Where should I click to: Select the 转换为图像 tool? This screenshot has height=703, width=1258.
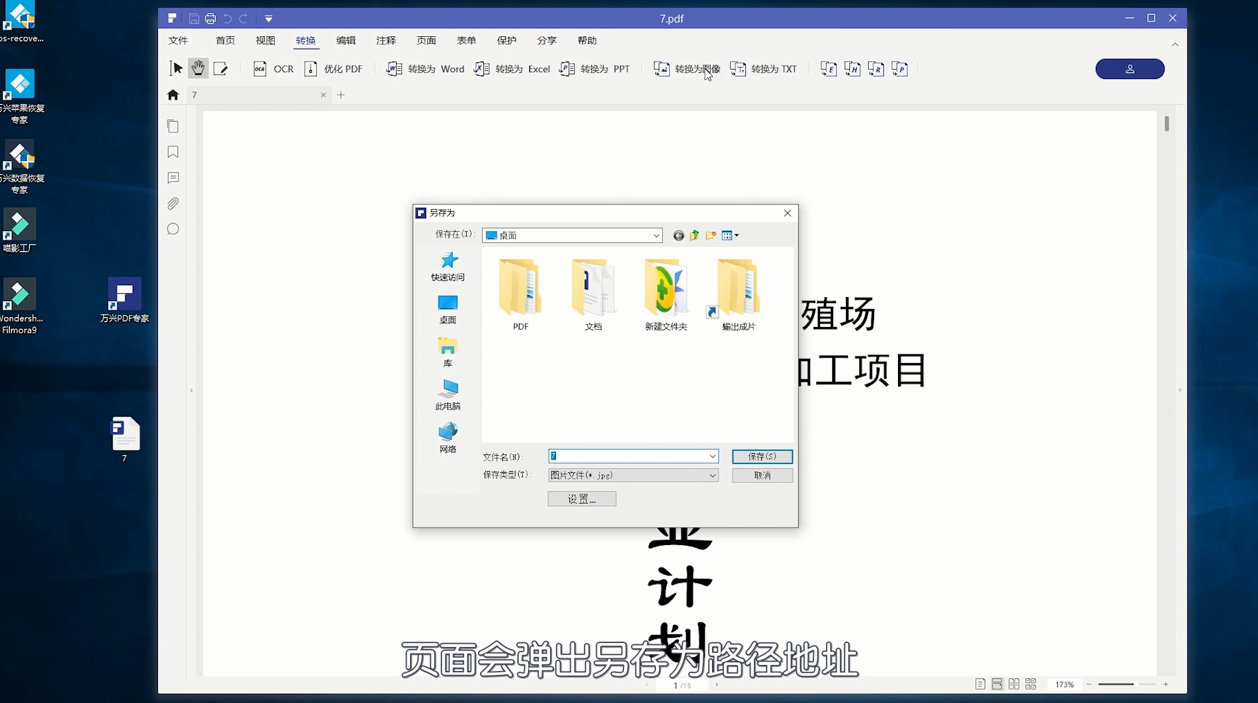point(685,68)
